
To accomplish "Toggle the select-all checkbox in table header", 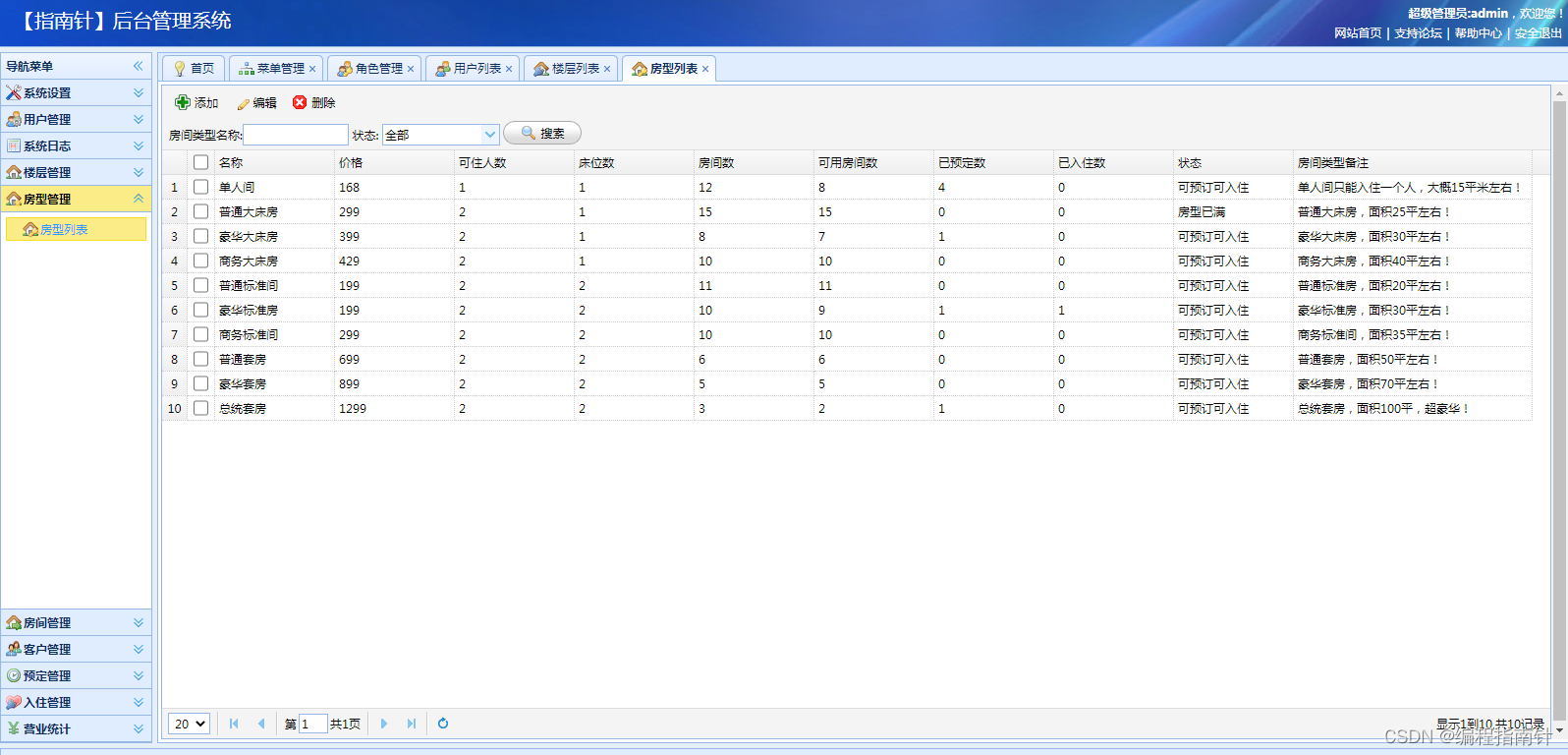I will [x=201, y=162].
